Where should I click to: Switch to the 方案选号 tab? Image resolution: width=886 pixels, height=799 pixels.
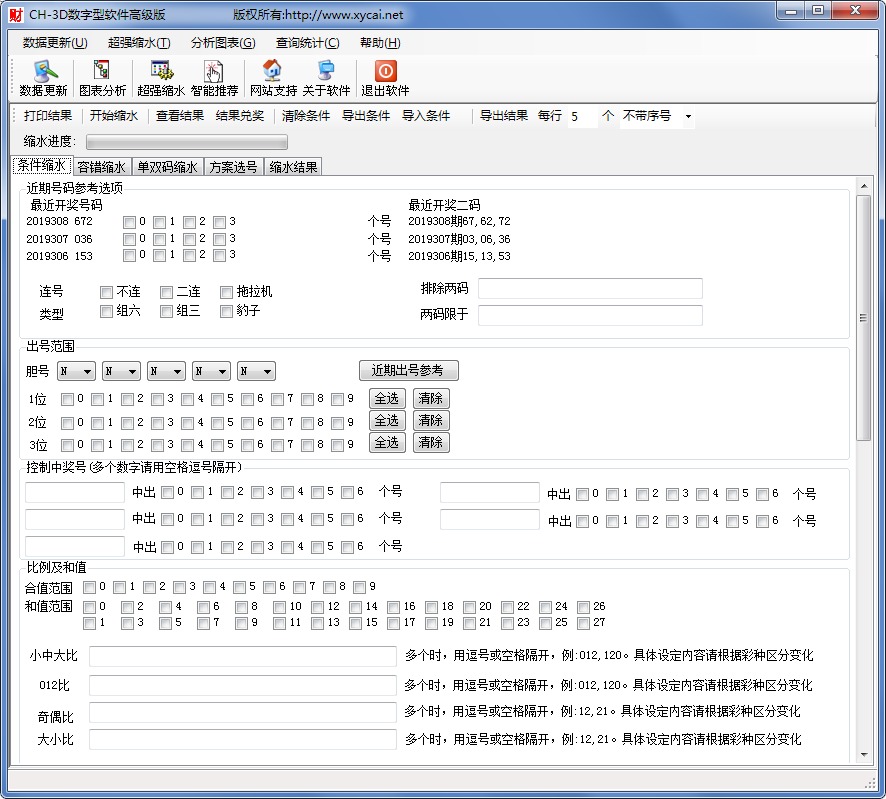tap(234, 166)
